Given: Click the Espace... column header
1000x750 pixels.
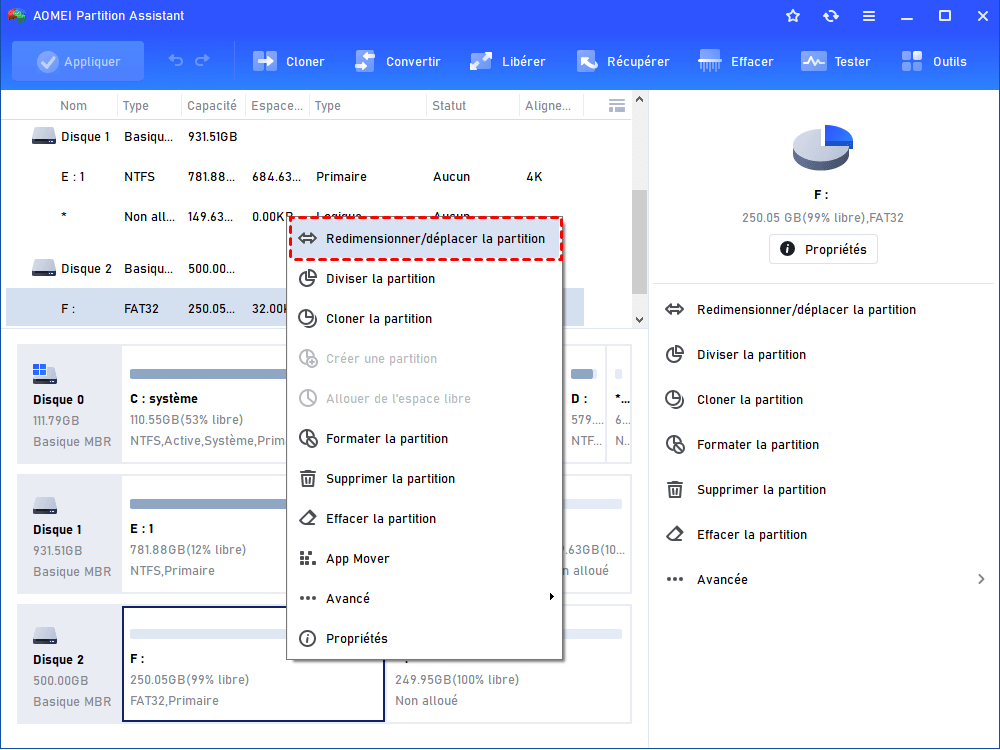Looking at the screenshot, I should [x=277, y=106].
